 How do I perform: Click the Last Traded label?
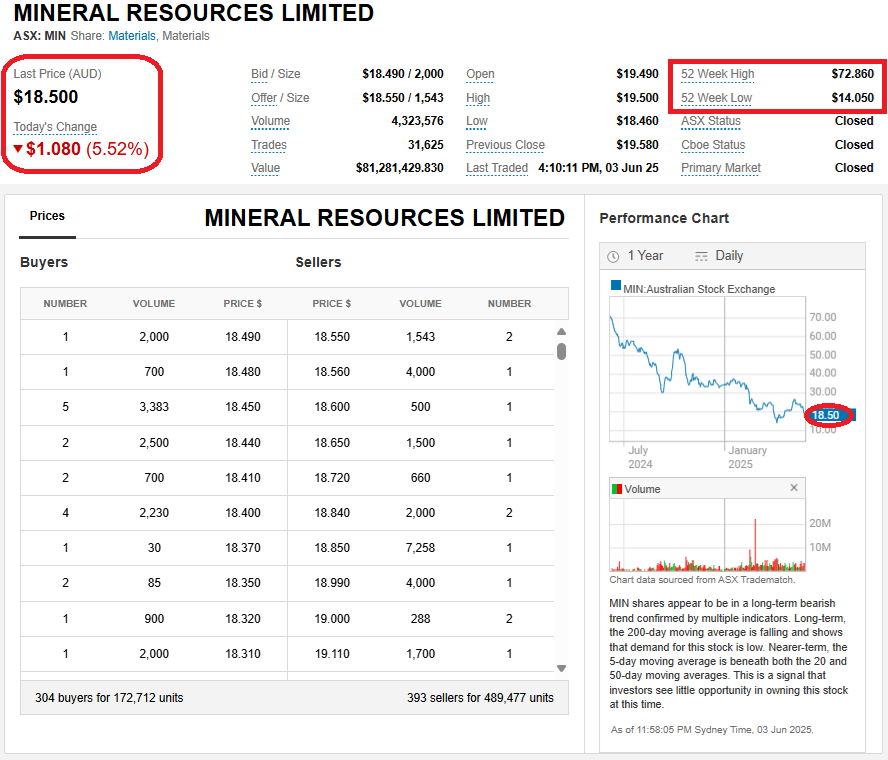pyautogui.click(x=496, y=168)
